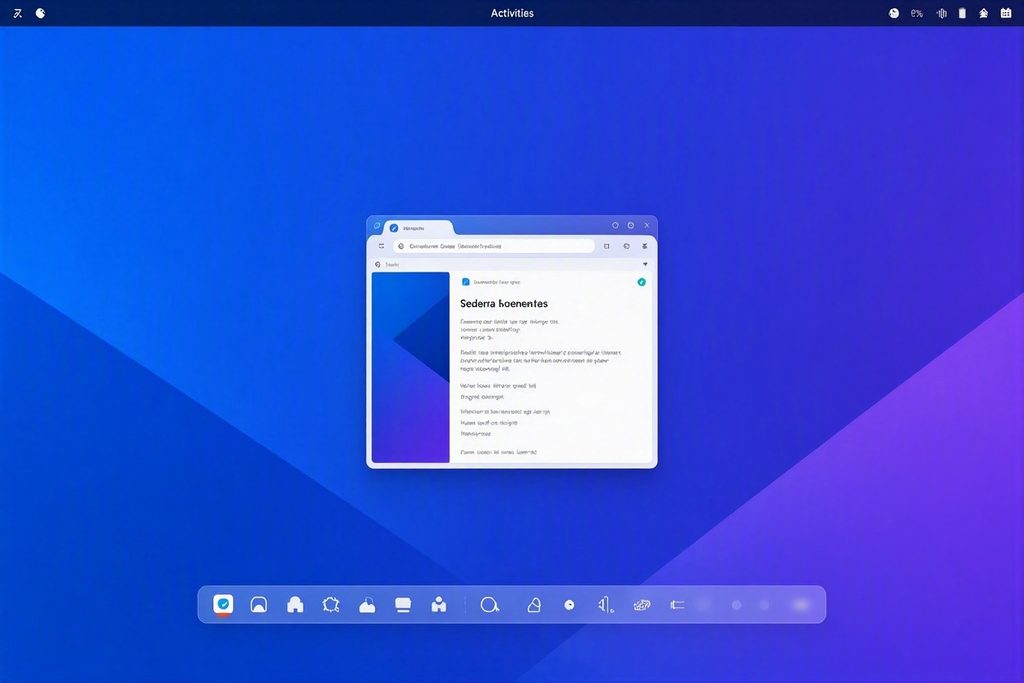Launch the blue checkmark app in the dock
1024x683 pixels.
[x=223, y=604]
